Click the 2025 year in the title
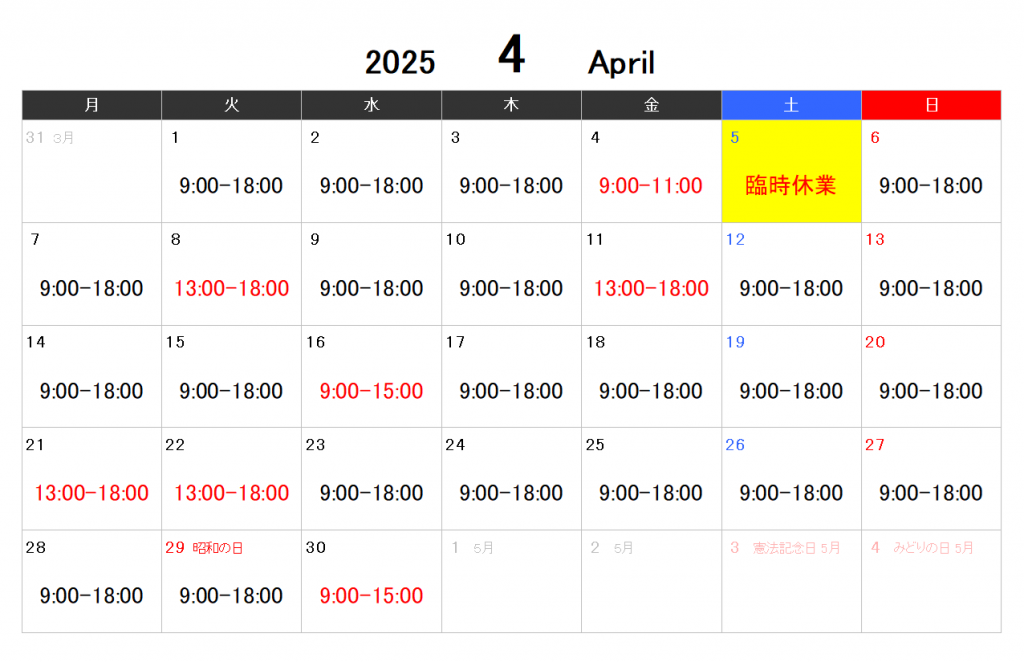This screenshot has height=662, width=1024. click(400, 63)
